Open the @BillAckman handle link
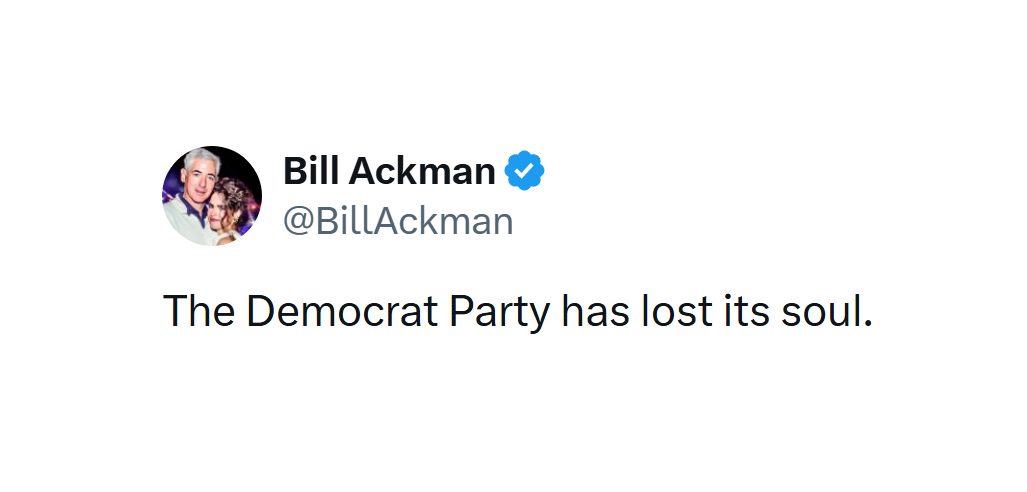This screenshot has width=1027, height=492. 398,220
